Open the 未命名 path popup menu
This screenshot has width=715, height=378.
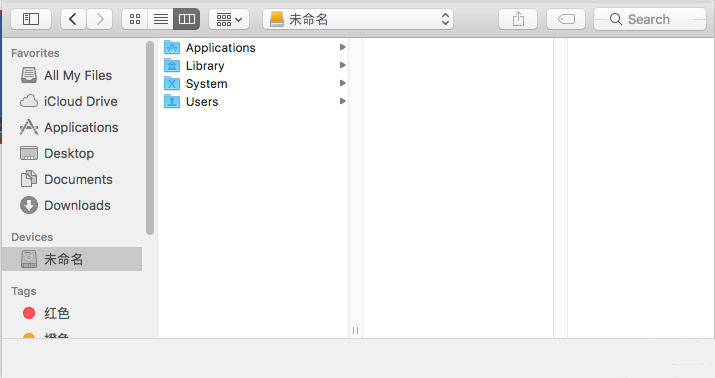click(x=358, y=19)
